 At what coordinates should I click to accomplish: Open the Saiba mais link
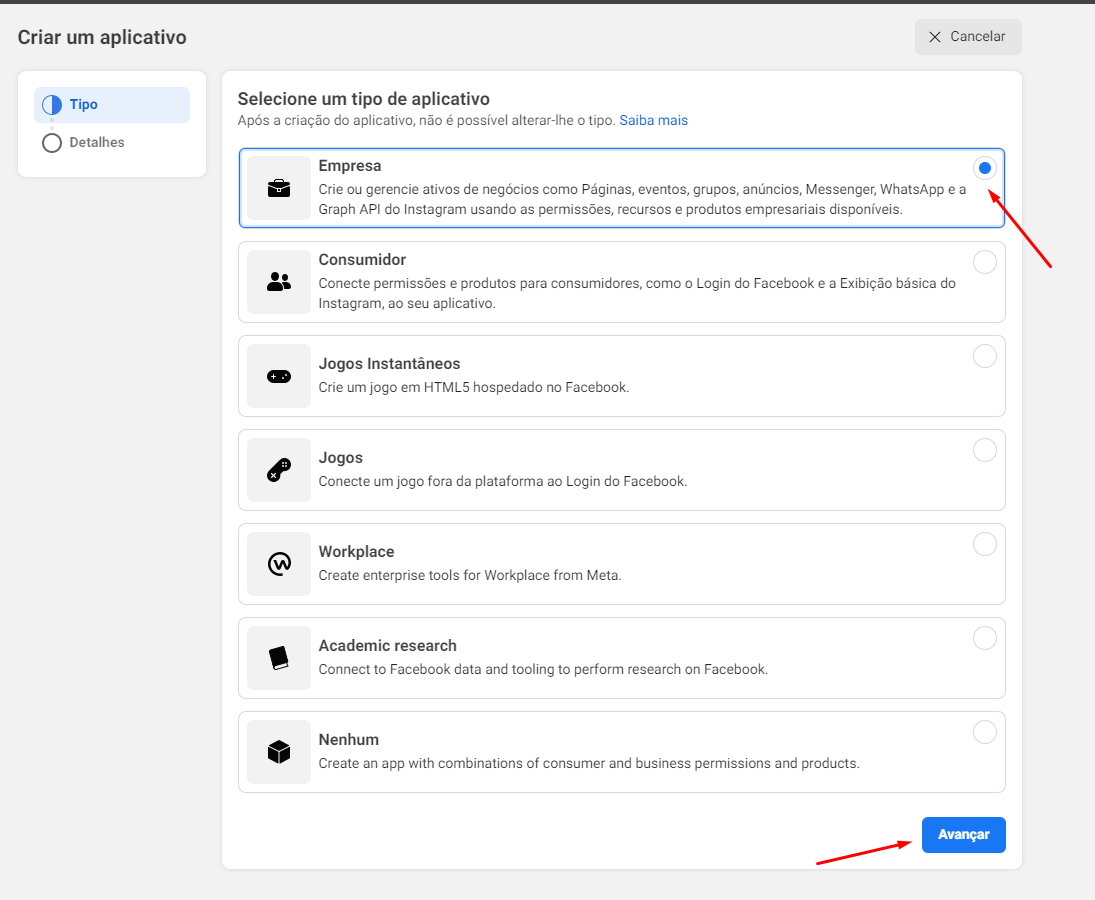[x=653, y=120]
